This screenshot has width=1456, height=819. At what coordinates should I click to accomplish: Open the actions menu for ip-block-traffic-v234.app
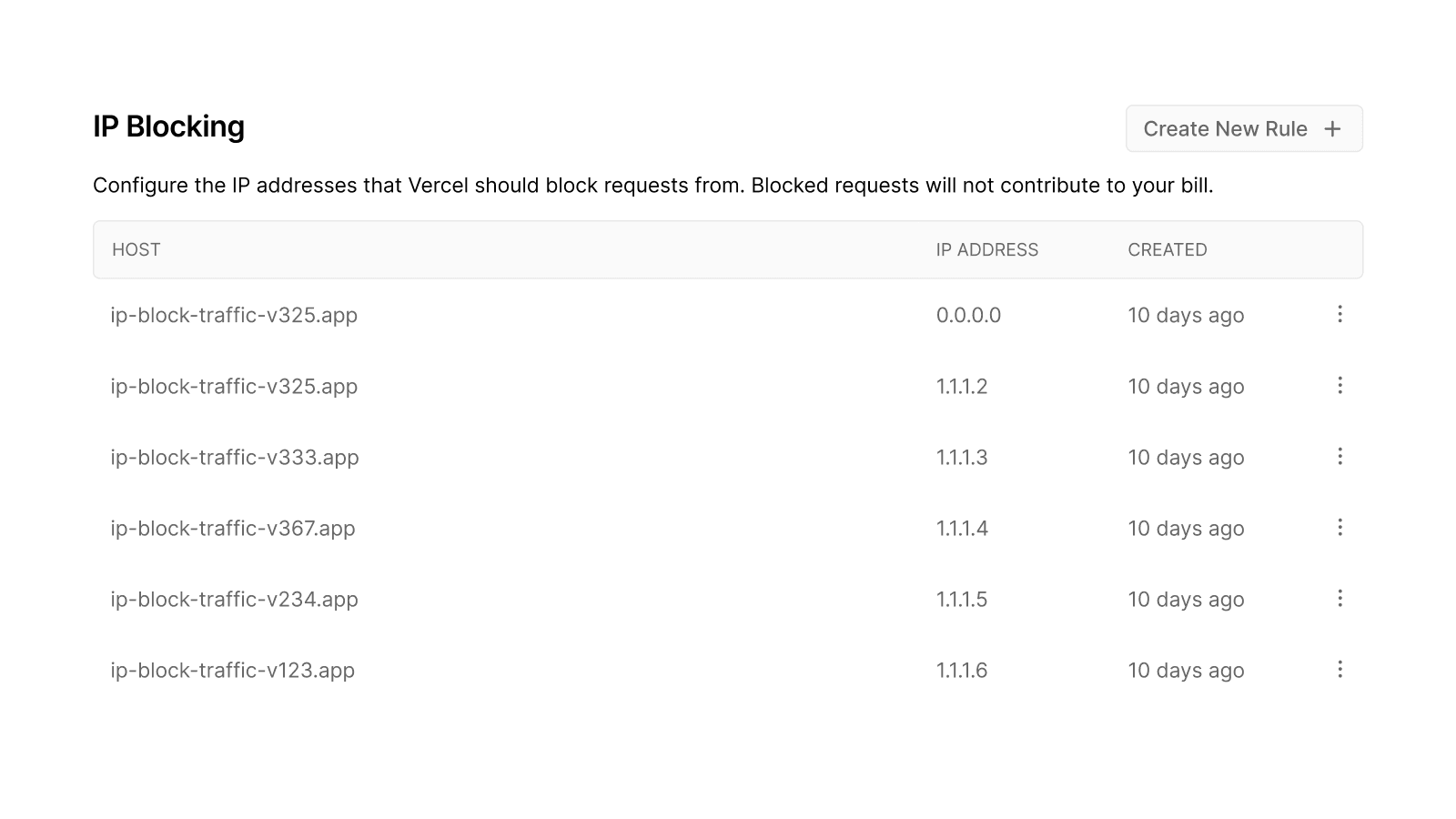point(1340,599)
